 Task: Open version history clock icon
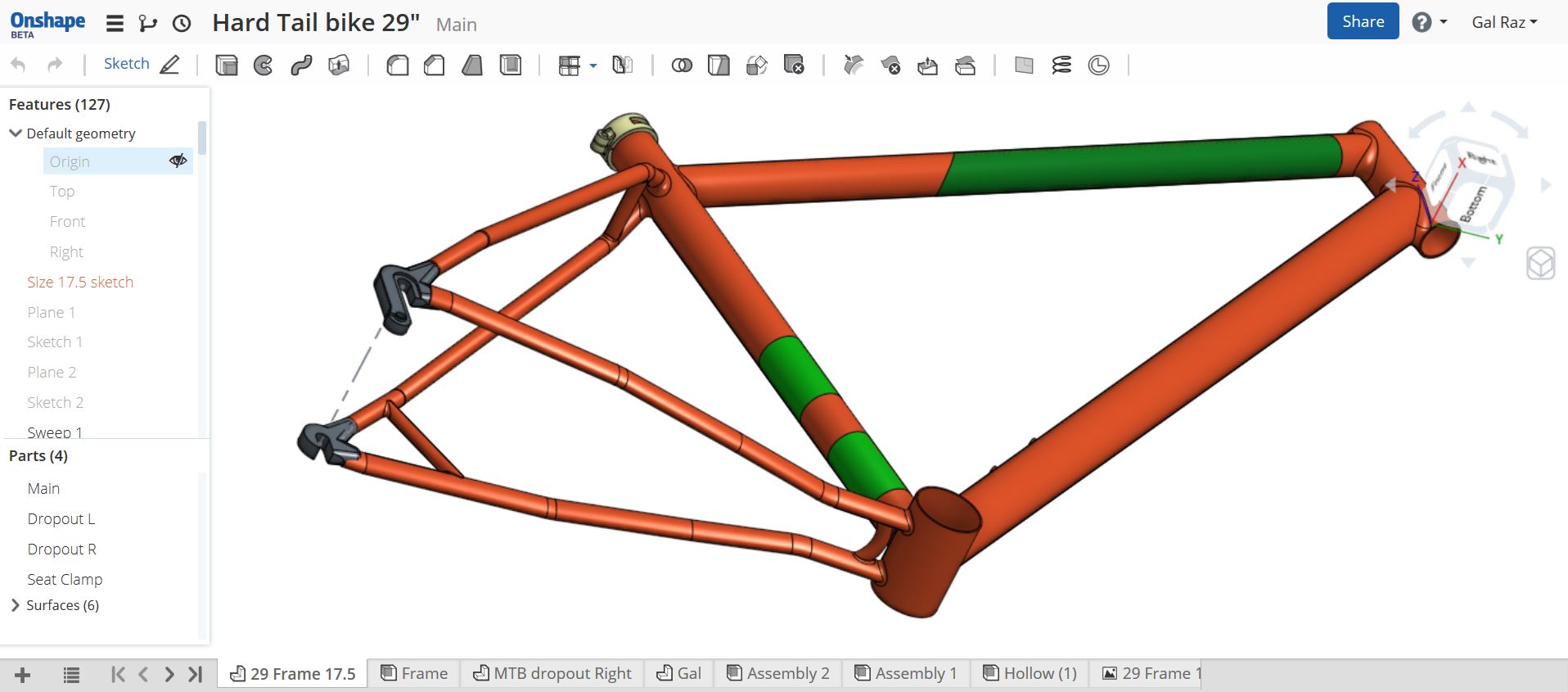[182, 24]
